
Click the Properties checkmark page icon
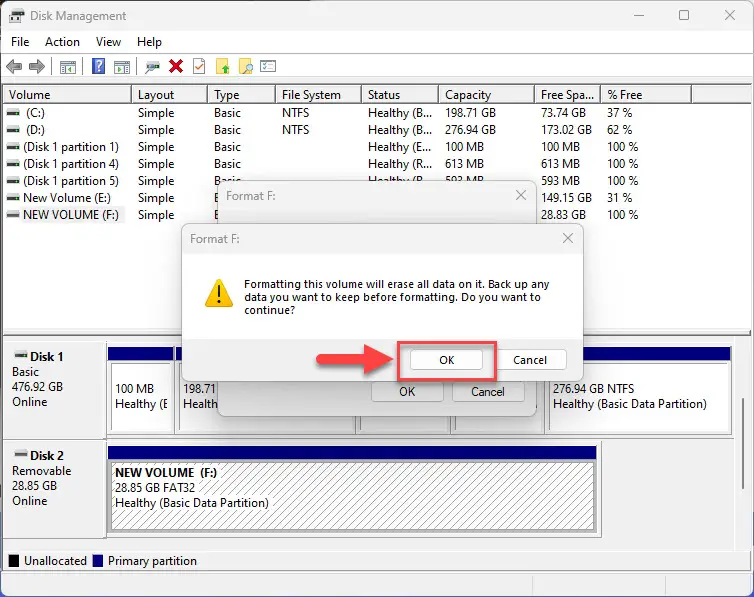199,67
